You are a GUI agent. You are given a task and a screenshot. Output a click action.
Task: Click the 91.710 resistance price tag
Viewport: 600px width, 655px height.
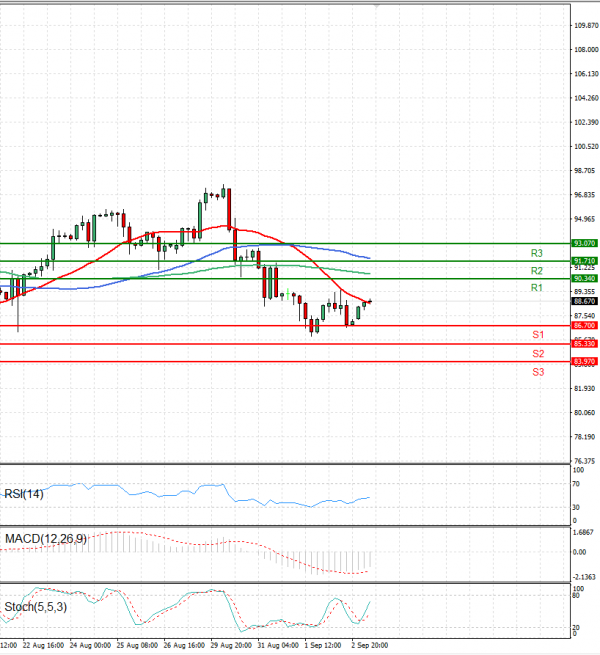coord(585,261)
